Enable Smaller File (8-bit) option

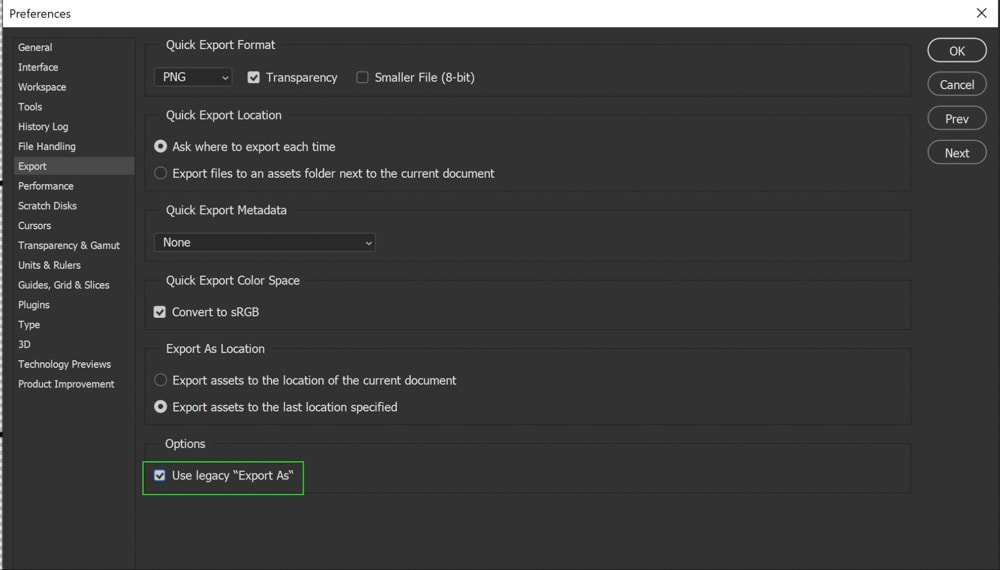coord(362,77)
